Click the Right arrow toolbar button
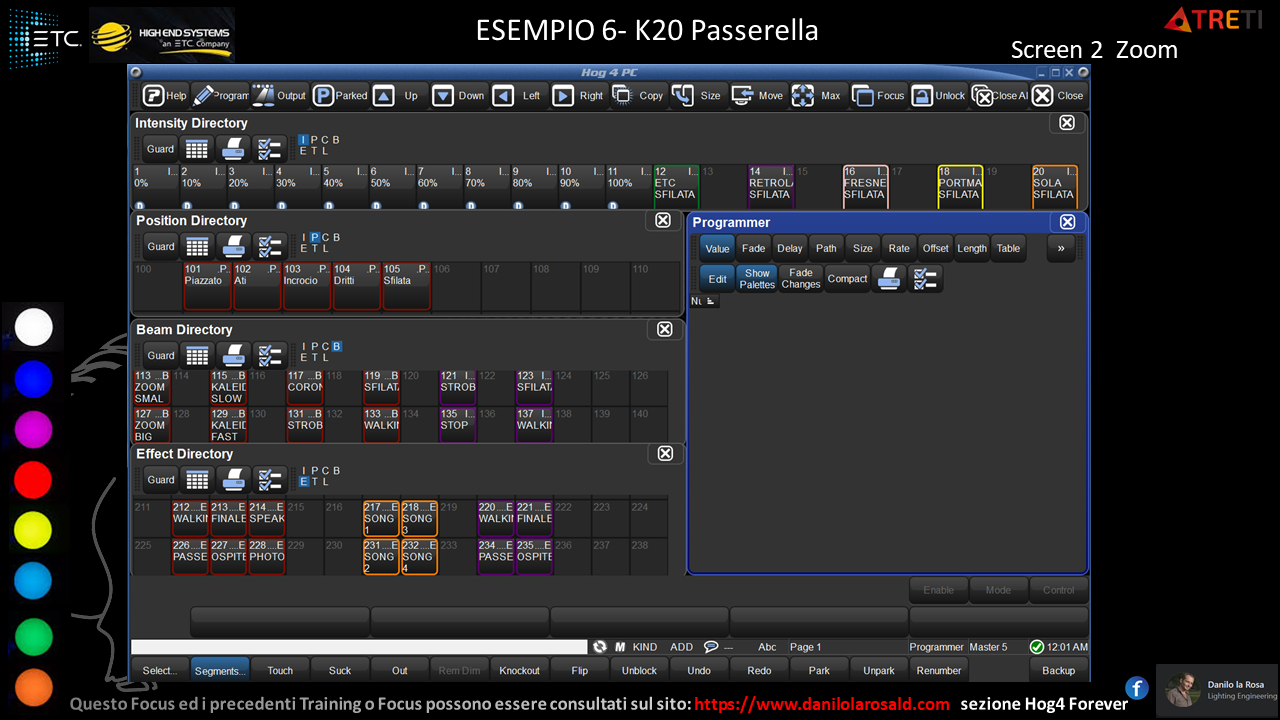1280x720 pixels. (x=579, y=96)
